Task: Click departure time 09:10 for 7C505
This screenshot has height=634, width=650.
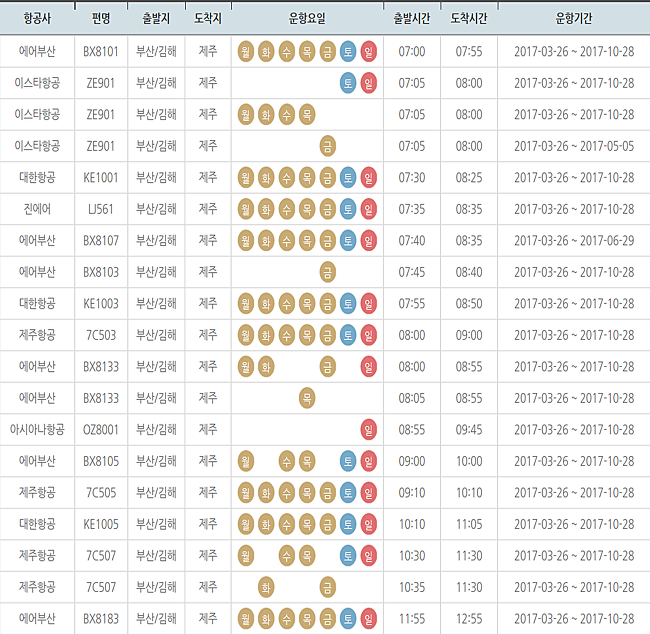Action: pos(412,493)
